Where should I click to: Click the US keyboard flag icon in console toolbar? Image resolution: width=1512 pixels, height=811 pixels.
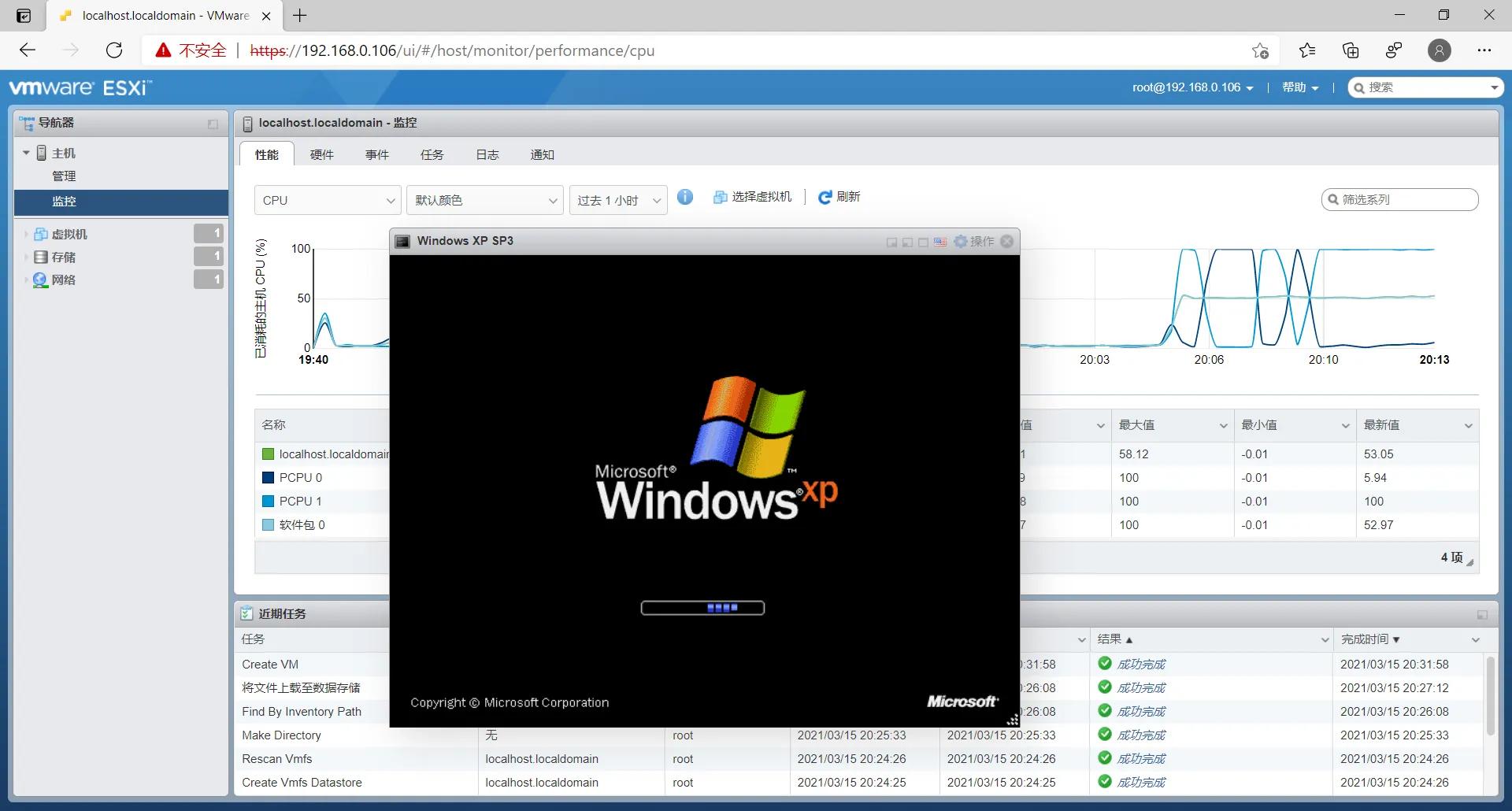coord(940,242)
